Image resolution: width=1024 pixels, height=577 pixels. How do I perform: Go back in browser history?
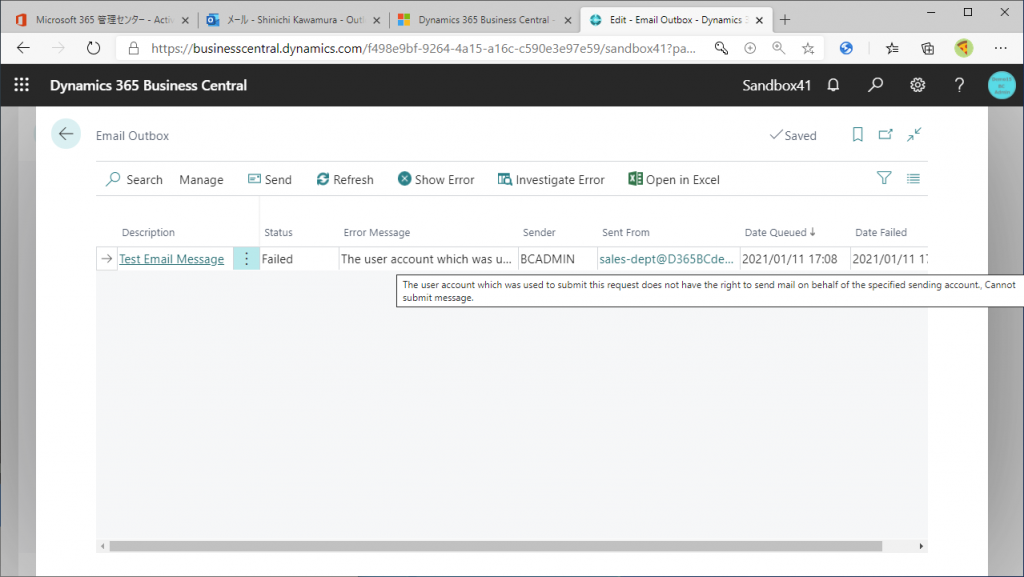(x=24, y=48)
